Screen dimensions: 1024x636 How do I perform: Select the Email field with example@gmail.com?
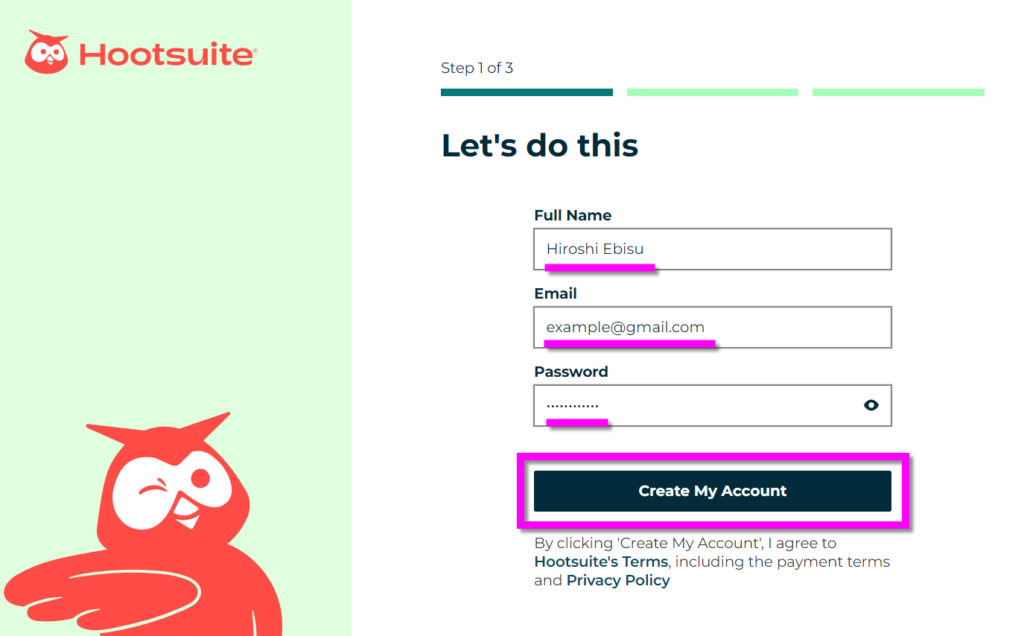click(x=712, y=327)
